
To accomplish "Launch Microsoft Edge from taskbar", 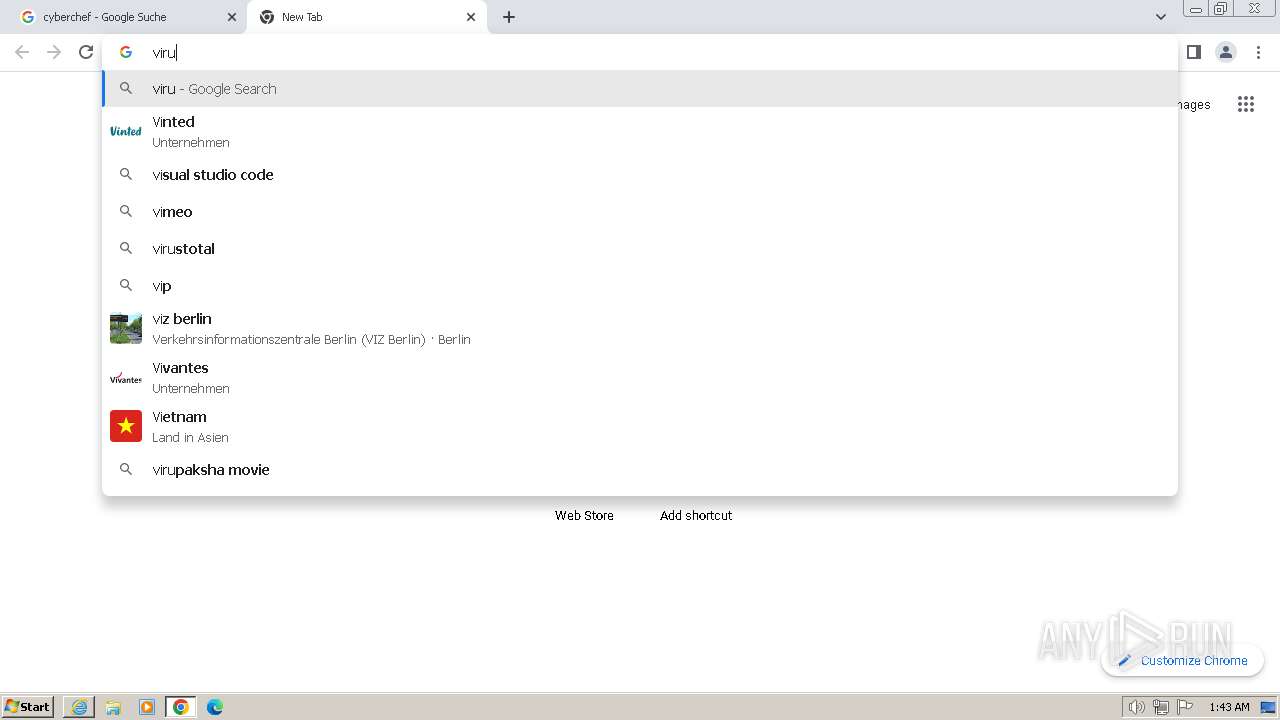I will click(x=215, y=707).
